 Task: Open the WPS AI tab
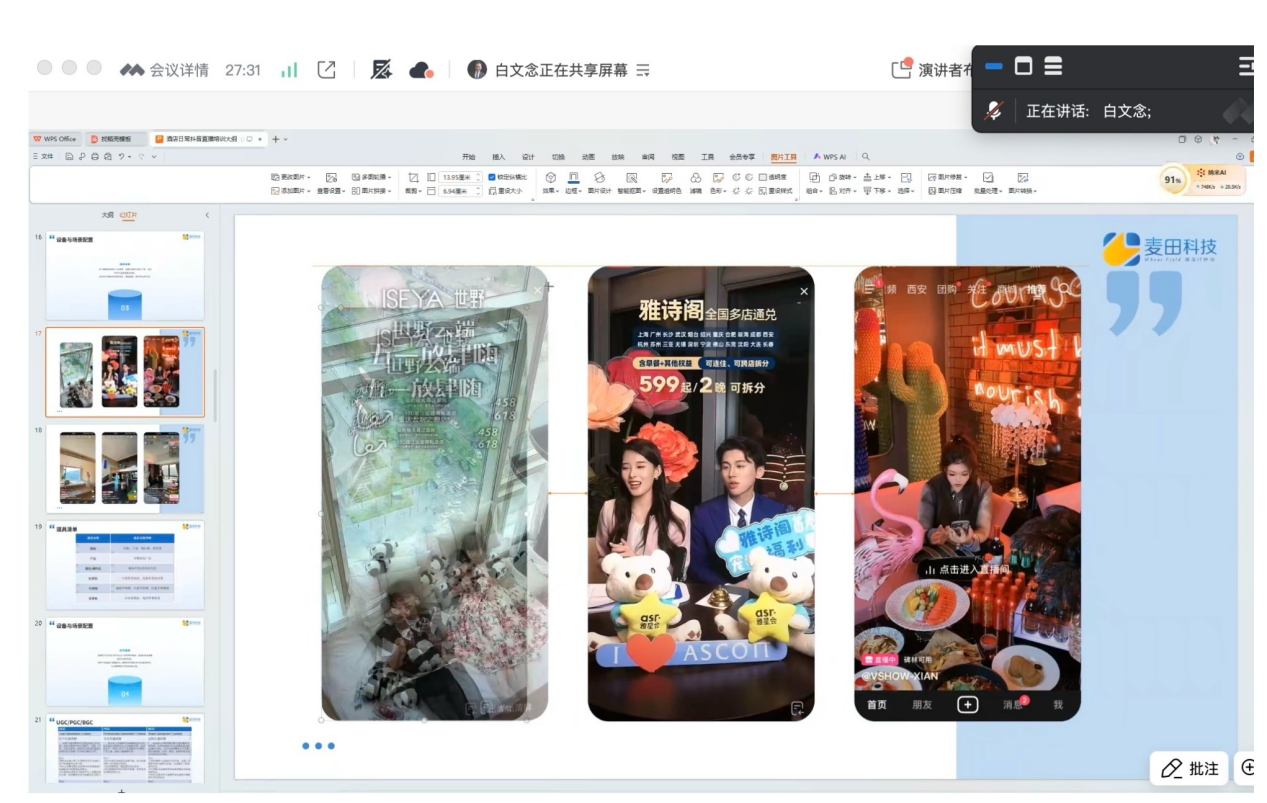tap(833, 156)
